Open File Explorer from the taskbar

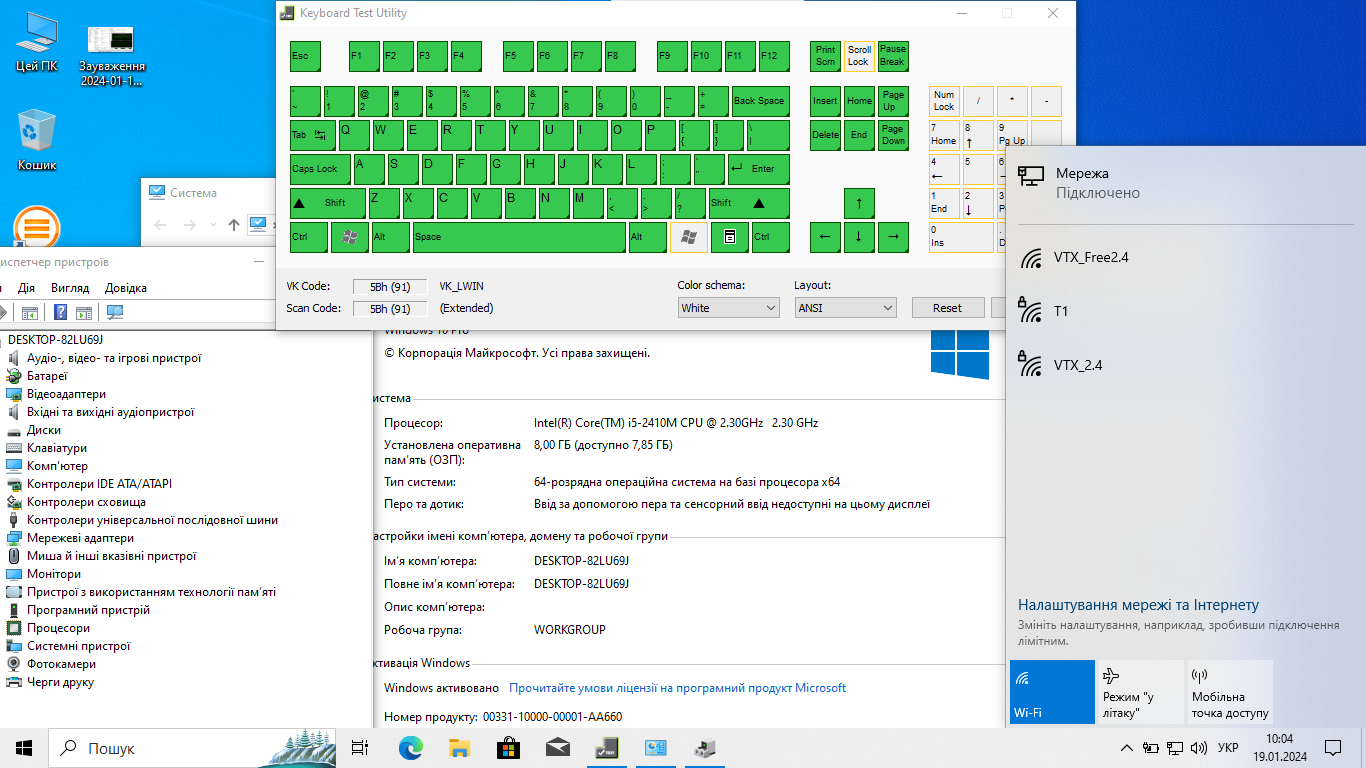click(459, 748)
